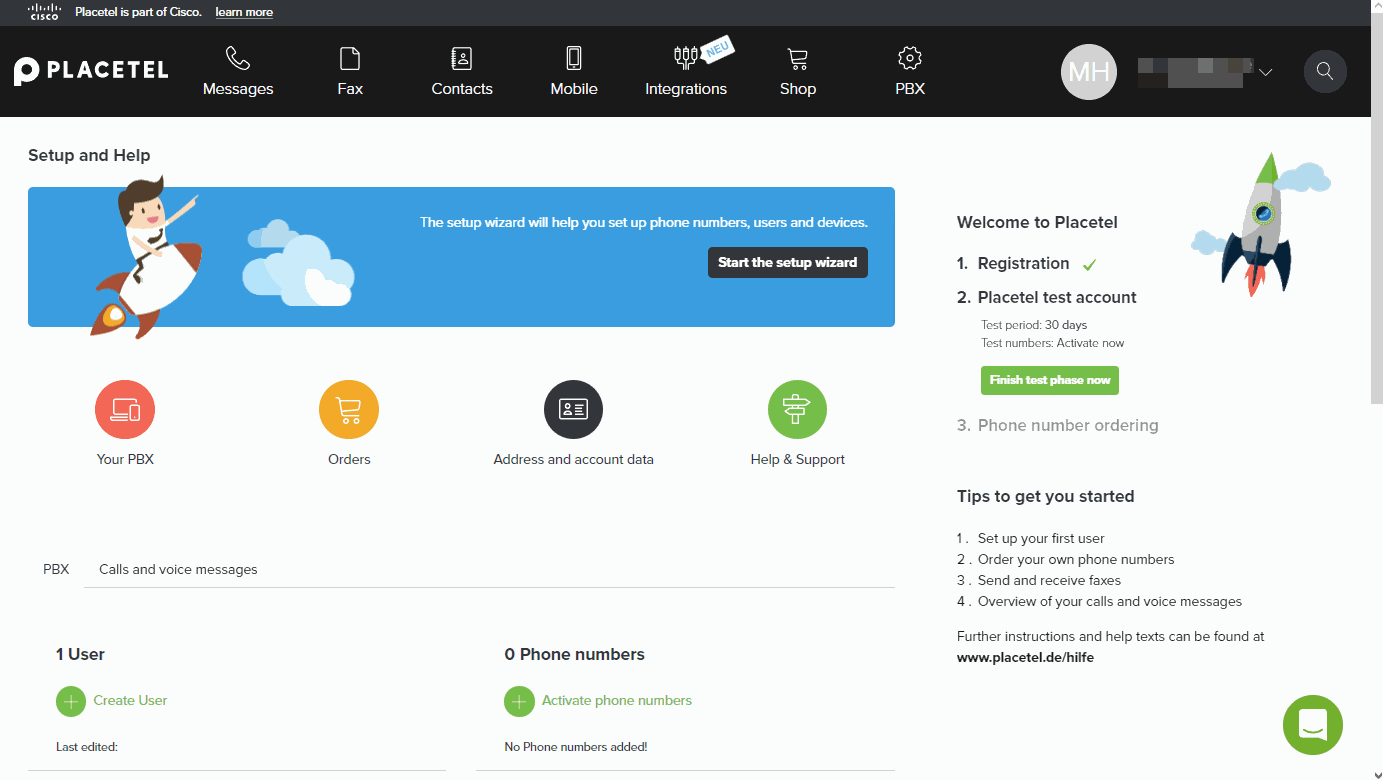Click the Activate phone numbers link
Image resolution: width=1383 pixels, height=780 pixels.
tap(617, 701)
